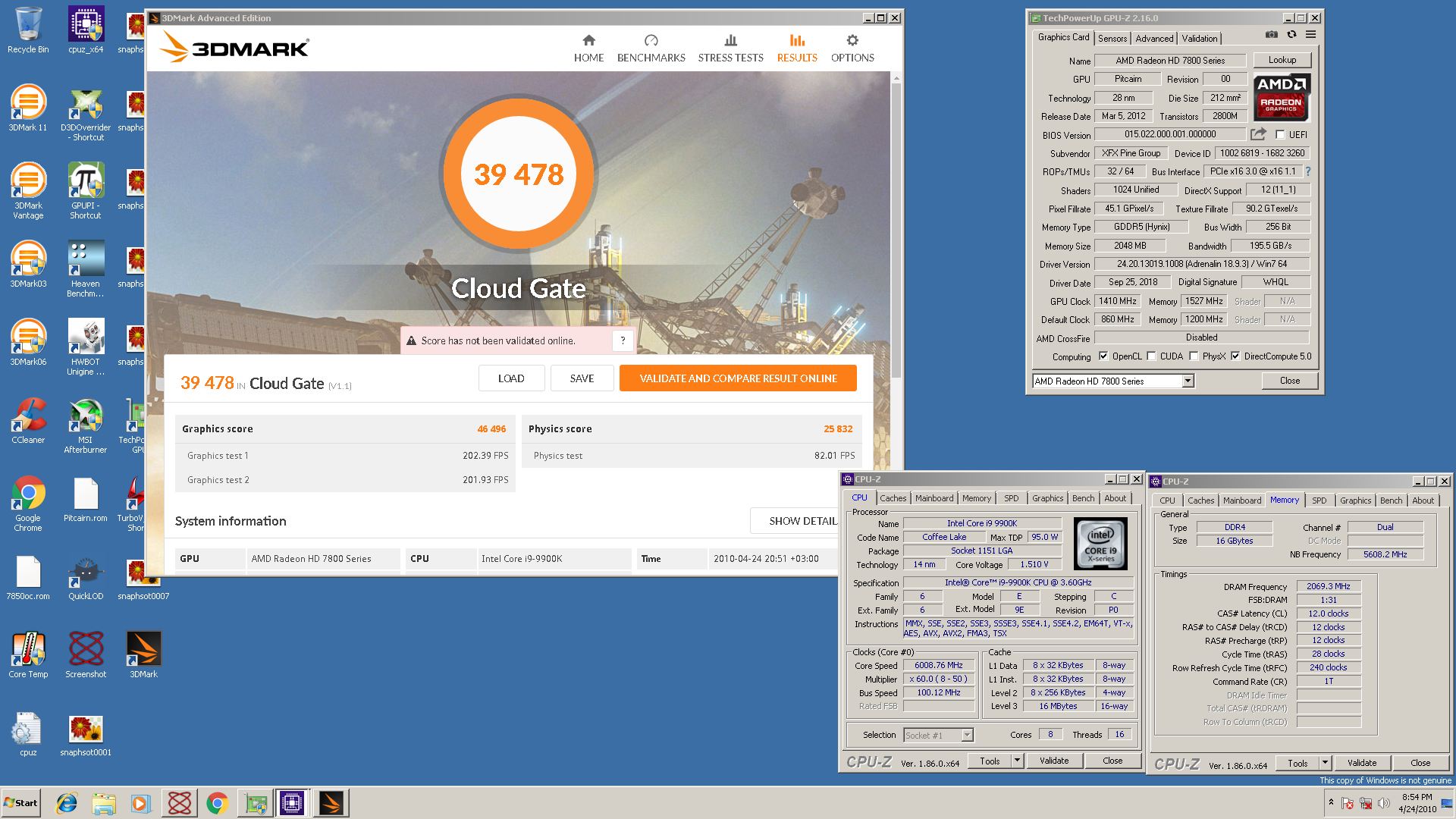Click volume speaker tray icon
The height and width of the screenshot is (819, 1456).
[1384, 803]
